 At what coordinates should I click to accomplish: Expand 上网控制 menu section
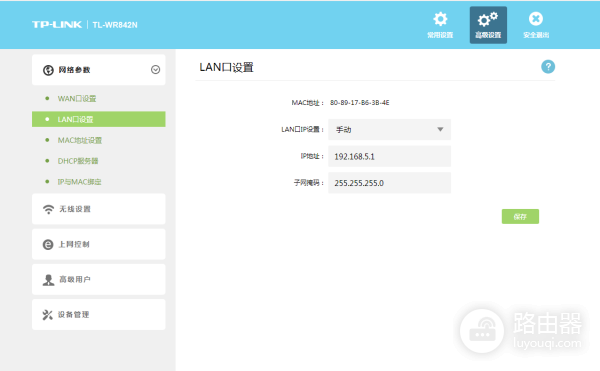99,244
